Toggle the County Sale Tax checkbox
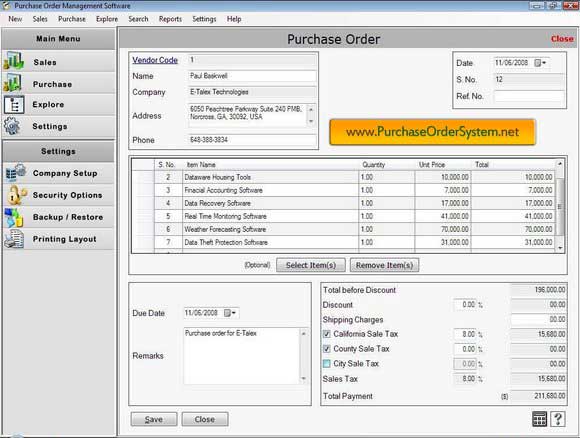 [327, 349]
